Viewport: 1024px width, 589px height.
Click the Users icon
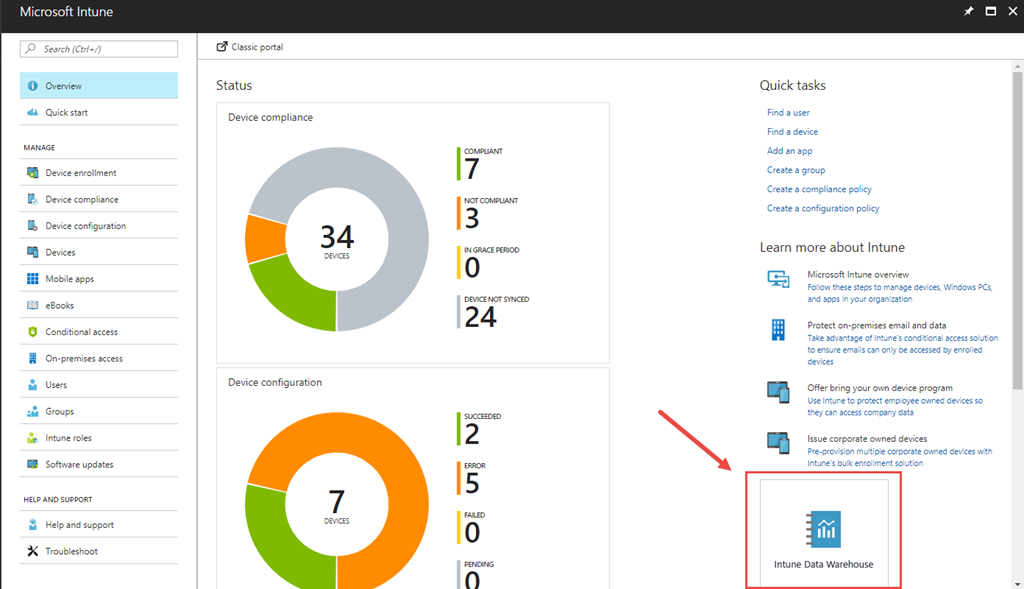[x=33, y=385]
